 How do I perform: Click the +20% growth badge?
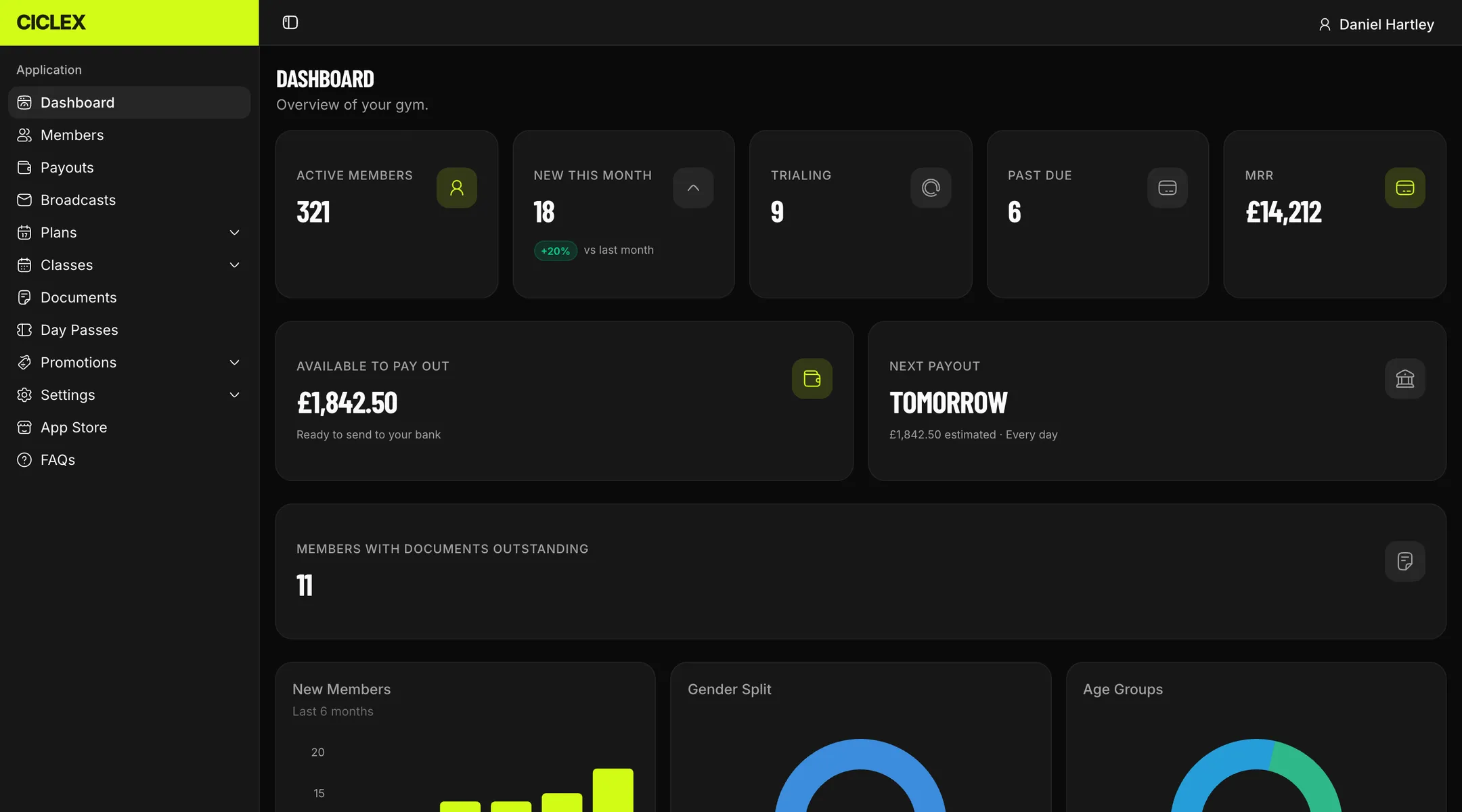(x=556, y=250)
